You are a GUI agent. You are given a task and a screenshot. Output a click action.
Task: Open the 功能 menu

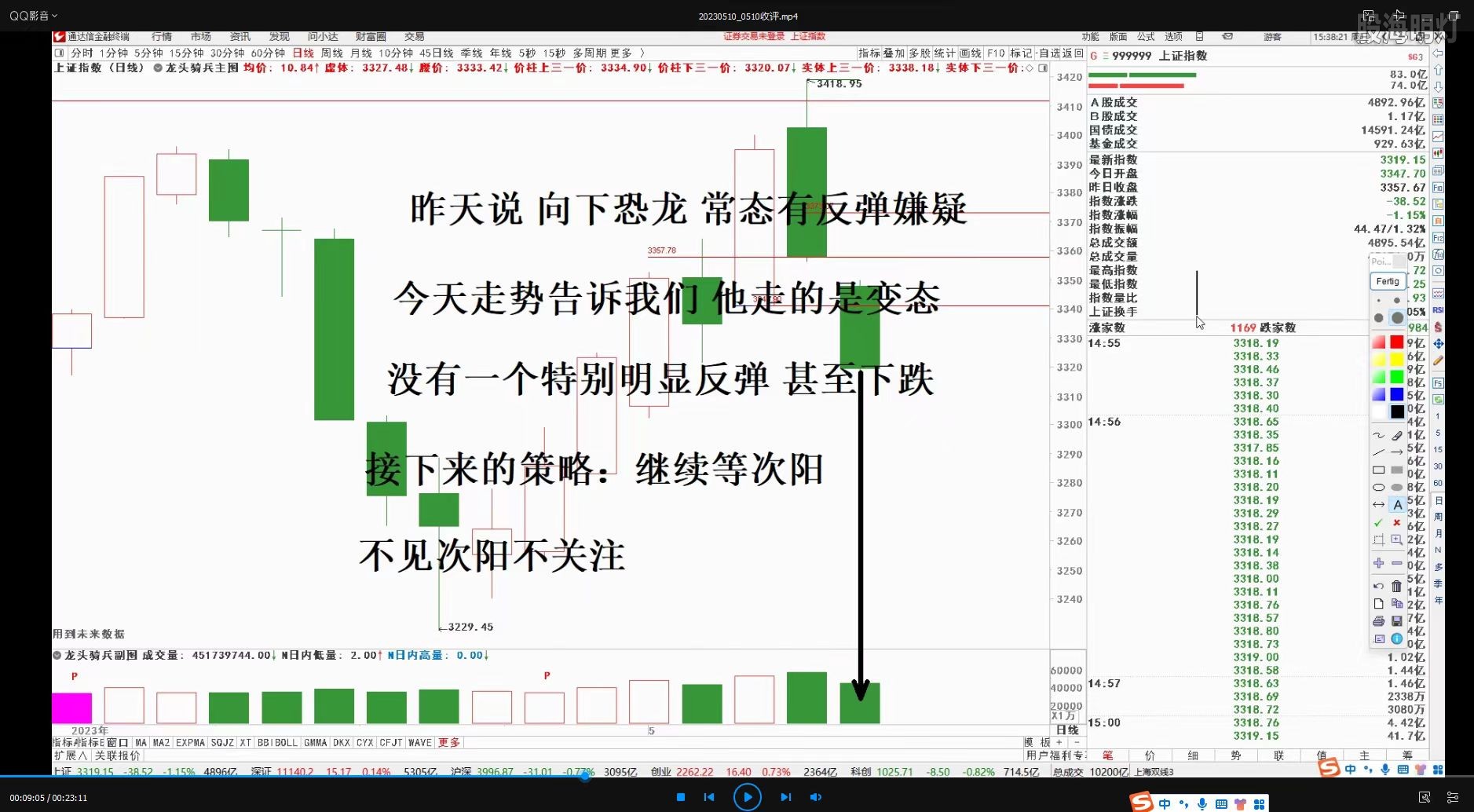[x=1090, y=37]
